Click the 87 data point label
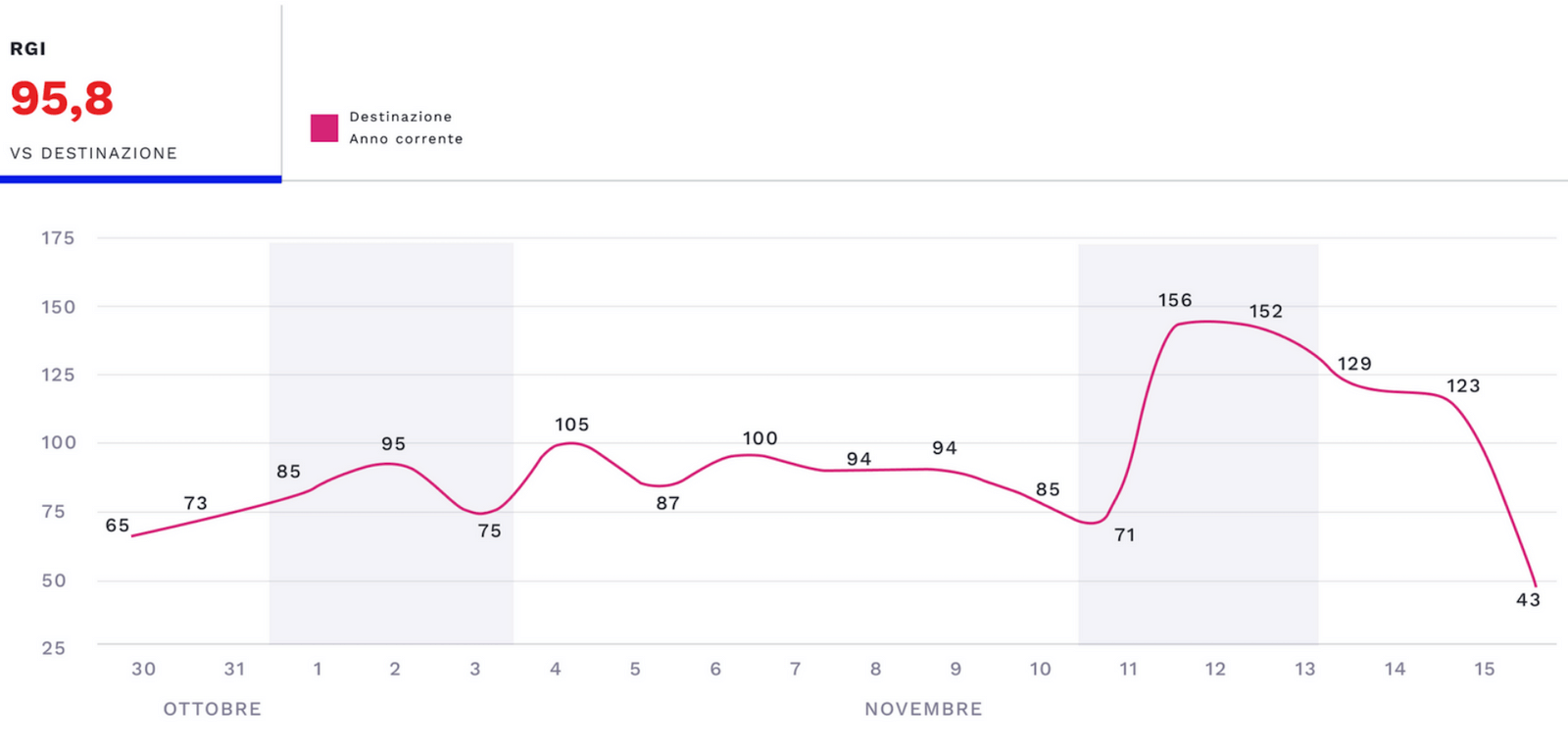The height and width of the screenshot is (755, 1568). coord(667,503)
